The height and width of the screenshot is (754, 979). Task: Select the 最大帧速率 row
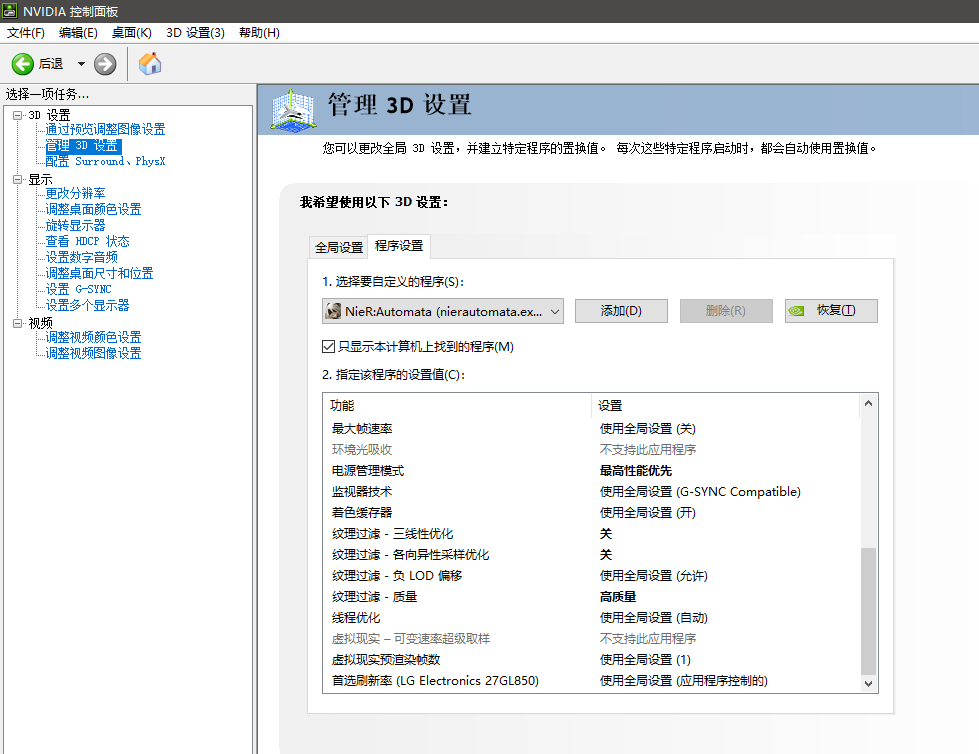tap(591, 429)
